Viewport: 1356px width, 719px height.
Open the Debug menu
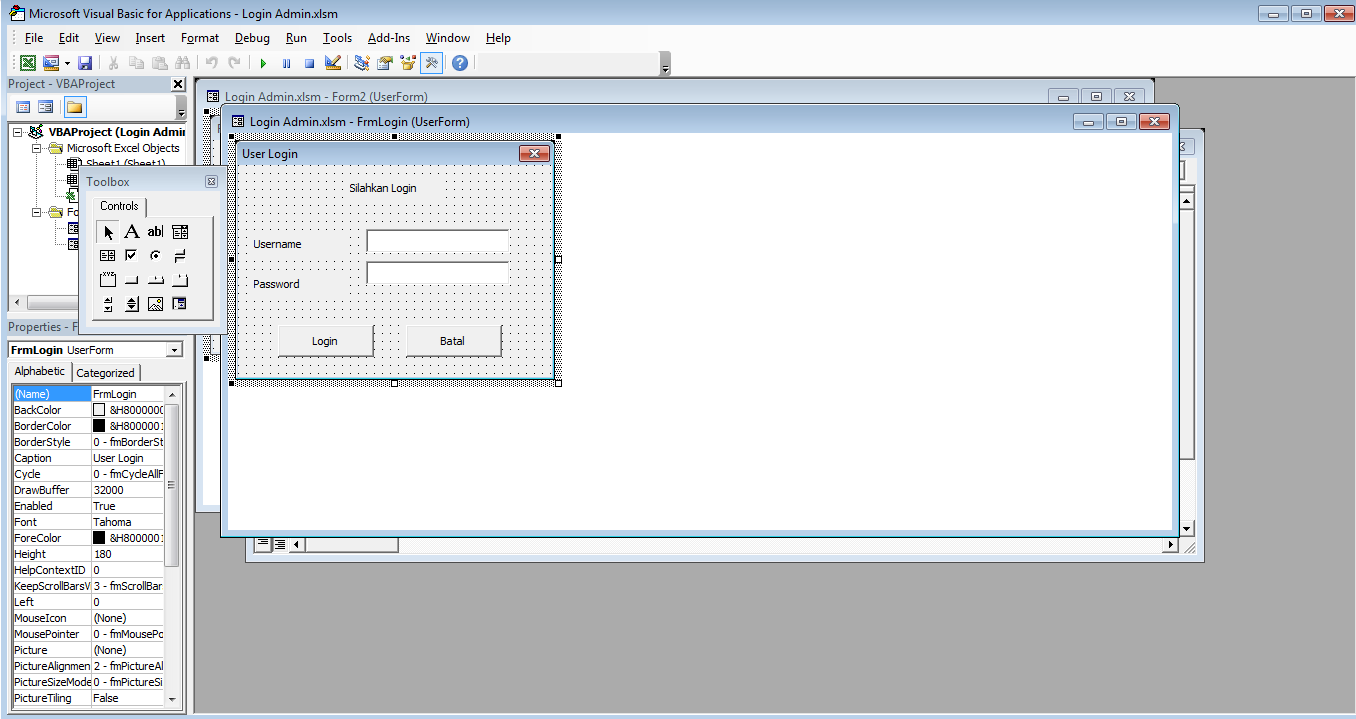point(252,38)
